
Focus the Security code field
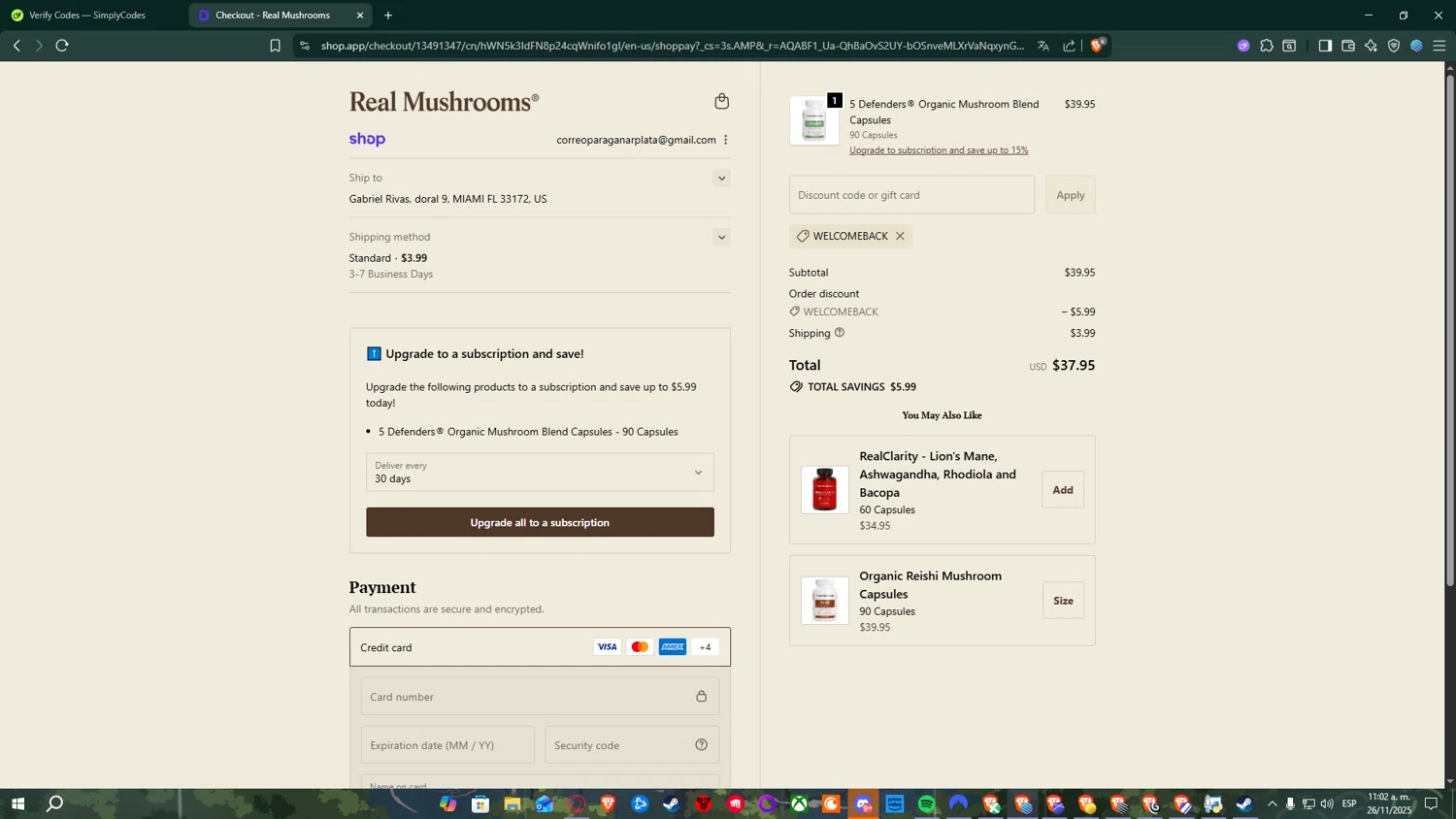coord(632,745)
